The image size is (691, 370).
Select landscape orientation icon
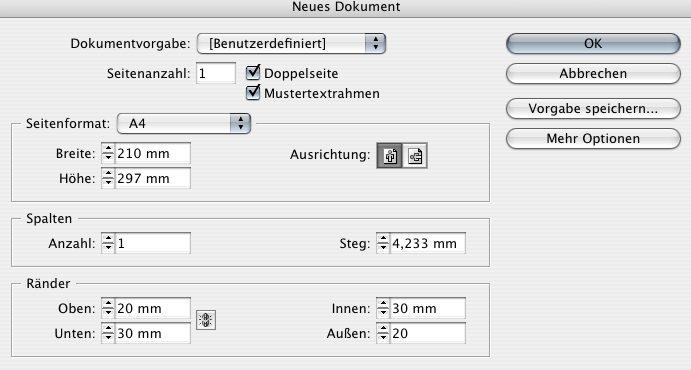[415, 155]
